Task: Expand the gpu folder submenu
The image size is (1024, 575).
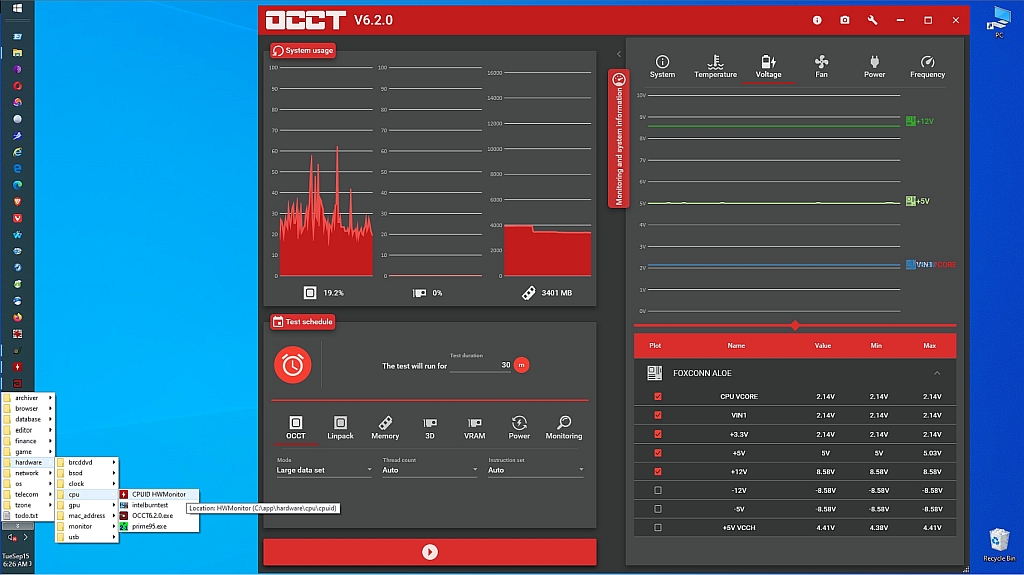Action: 86,505
